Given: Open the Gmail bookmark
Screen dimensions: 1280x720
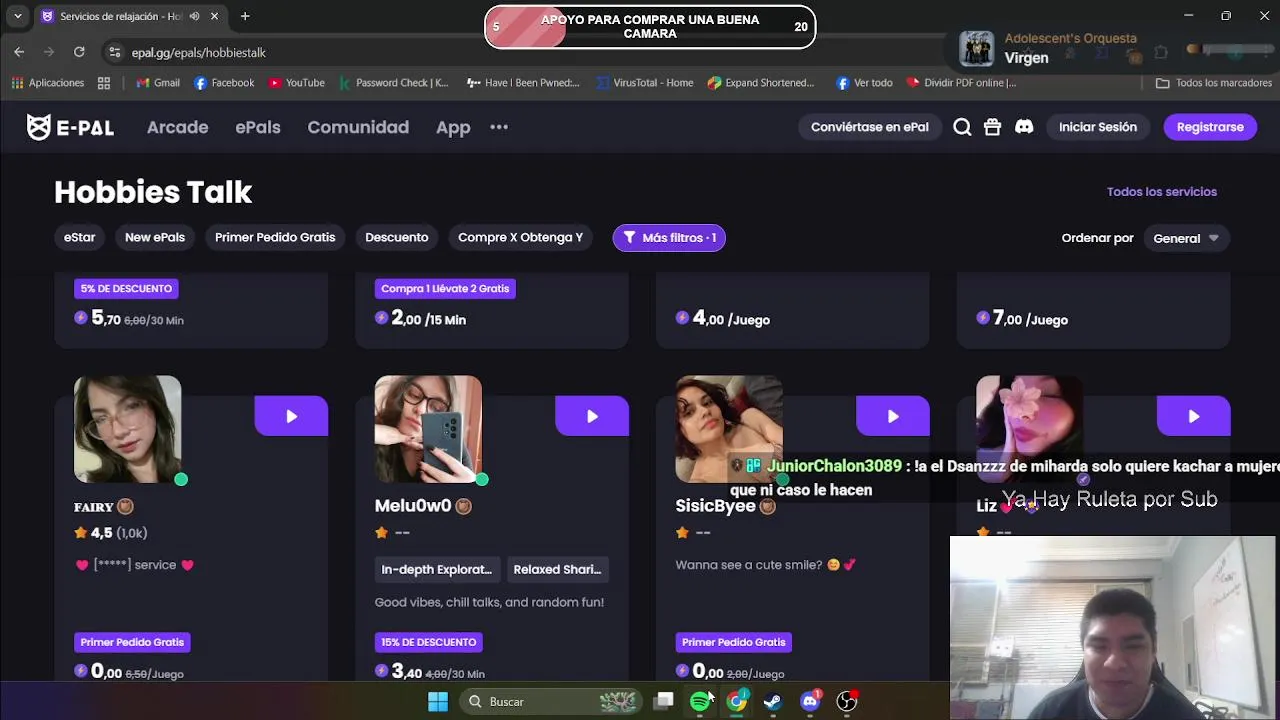Looking at the screenshot, I should [x=158, y=83].
